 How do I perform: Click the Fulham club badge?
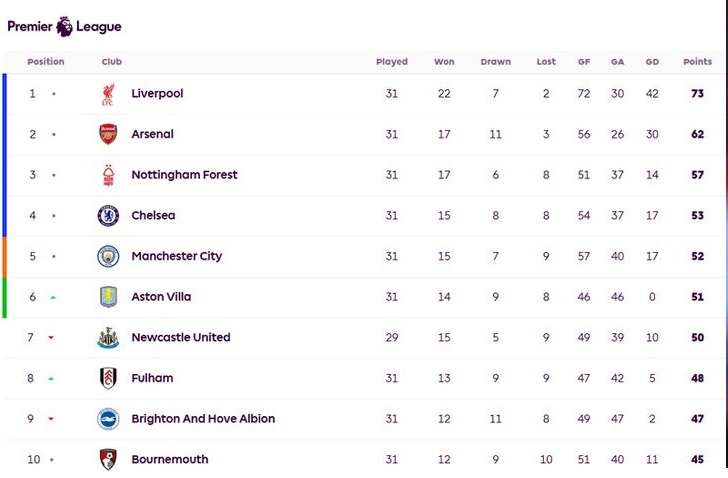108,378
